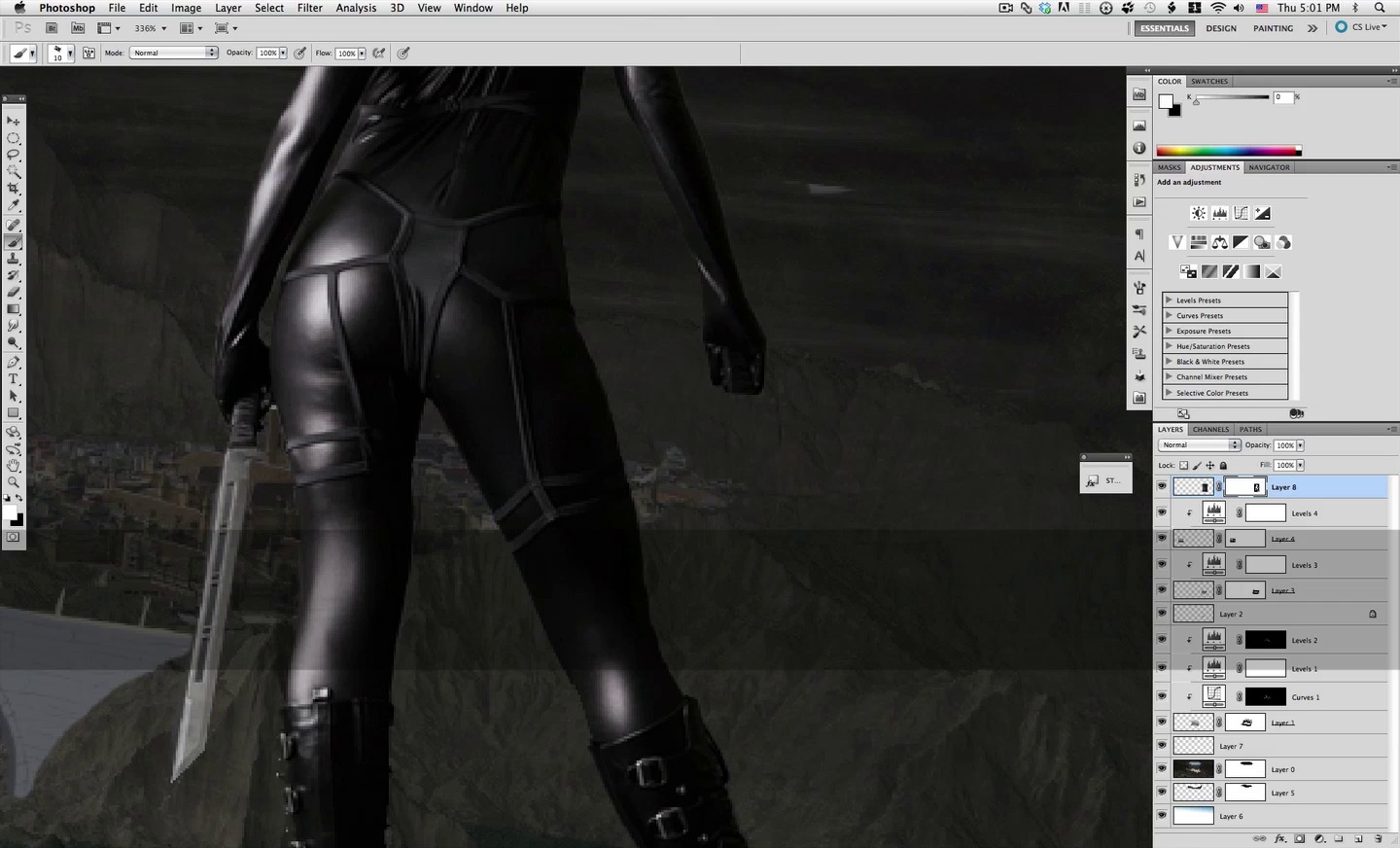
Task: Open CS Live menu
Action: coord(1361,27)
